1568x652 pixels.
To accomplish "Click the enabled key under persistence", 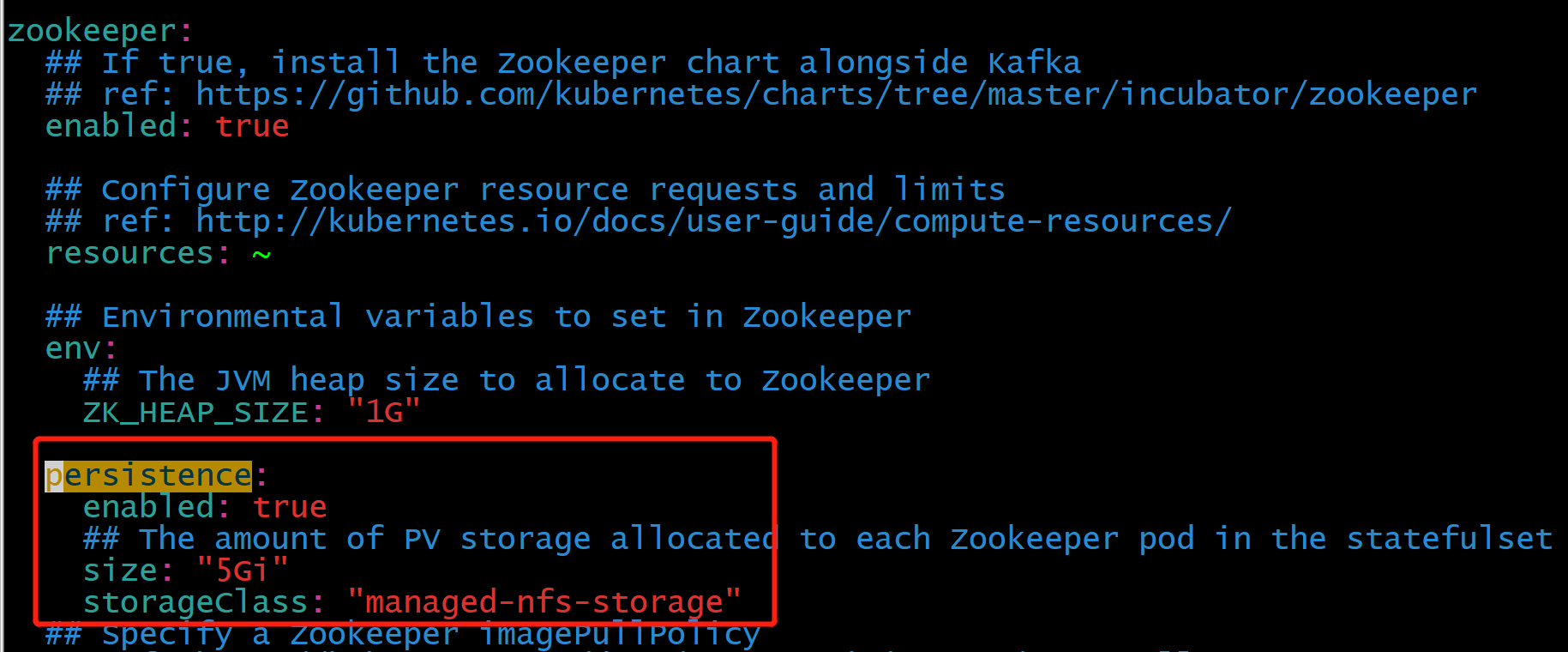I will click(148, 507).
